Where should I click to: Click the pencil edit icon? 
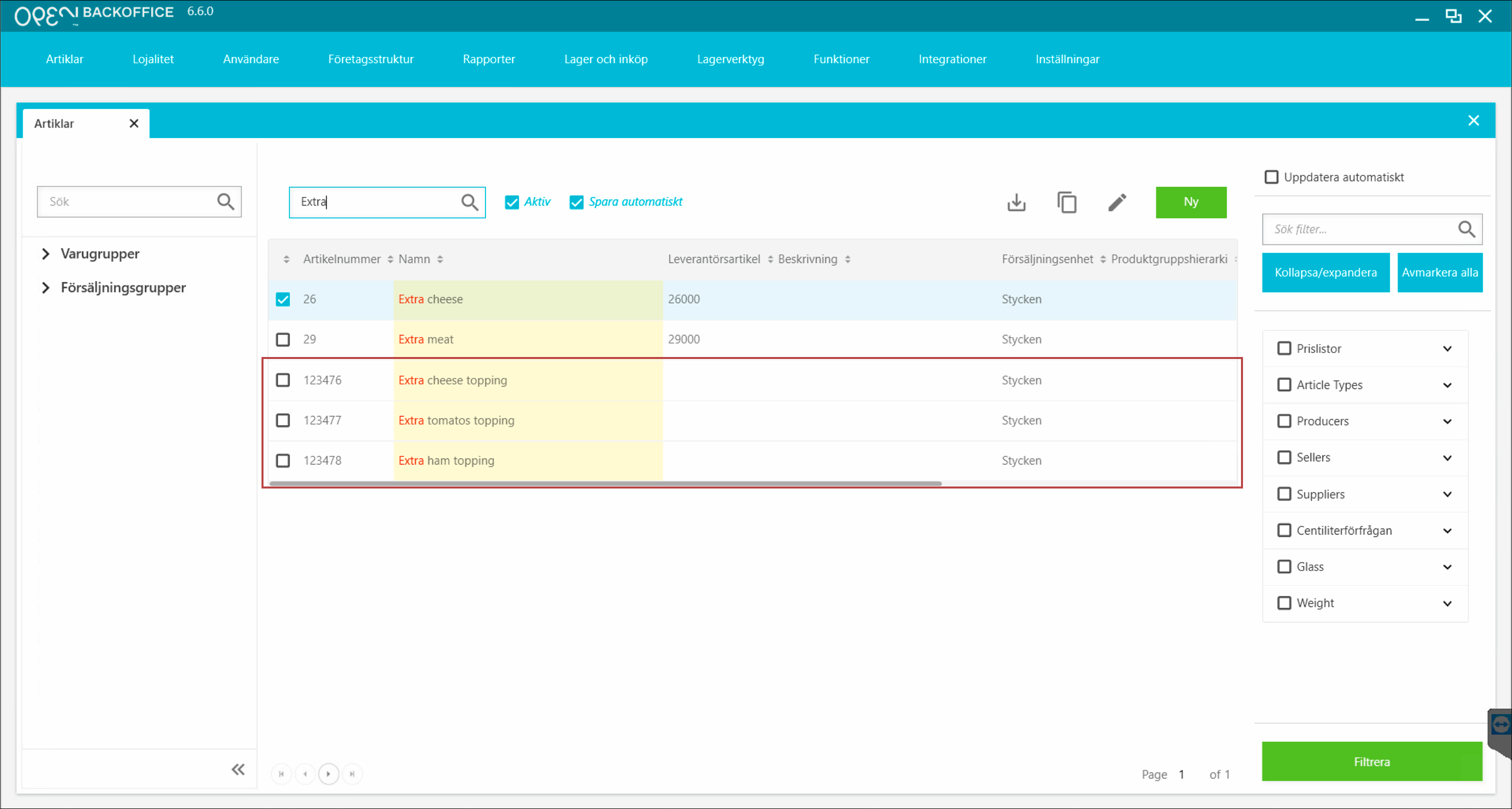(x=1117, y=202)
